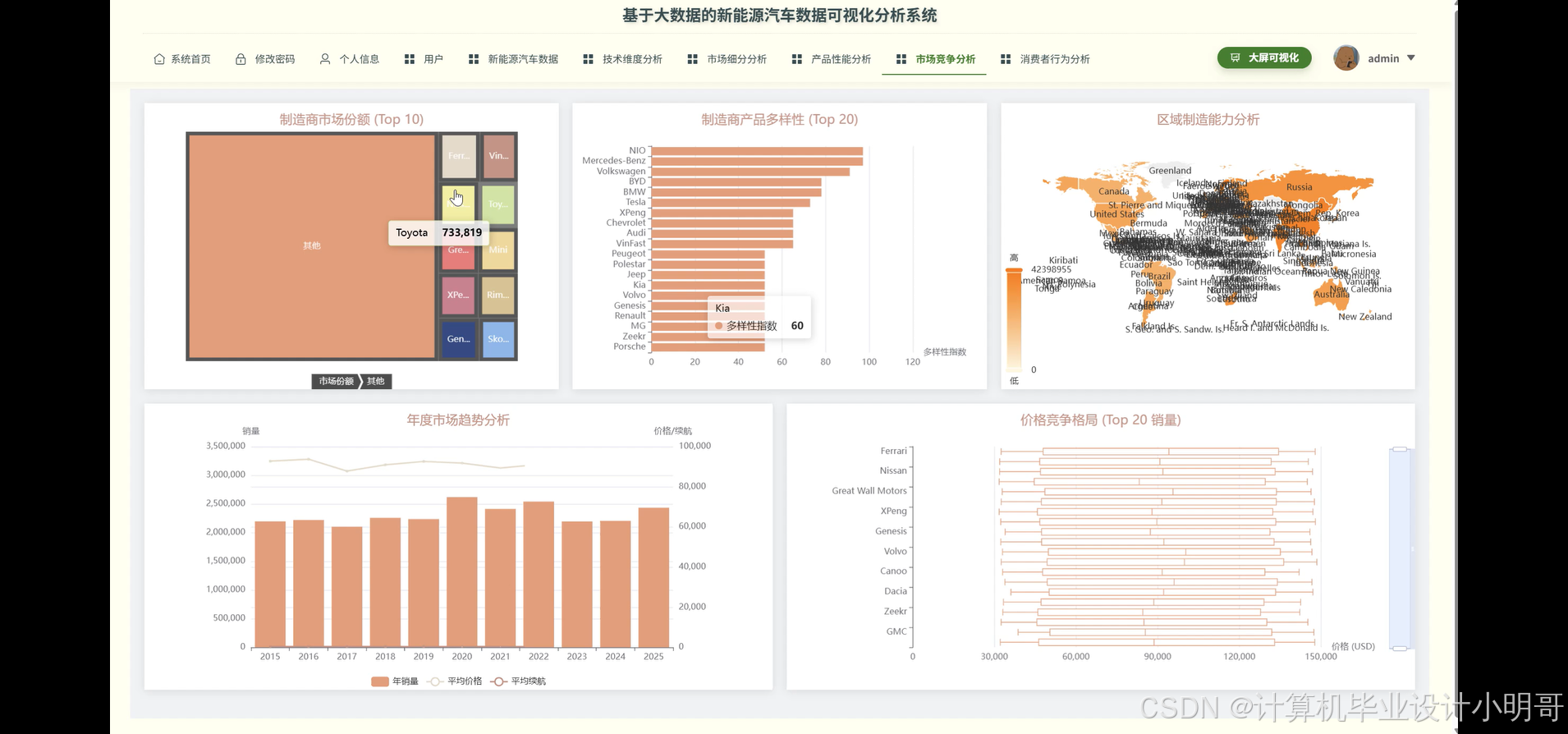Image resolution: width=1568 pixels, height=734 pixels.
Task: Select the large 其他 treemap block
Action: [x=312, y=246]
